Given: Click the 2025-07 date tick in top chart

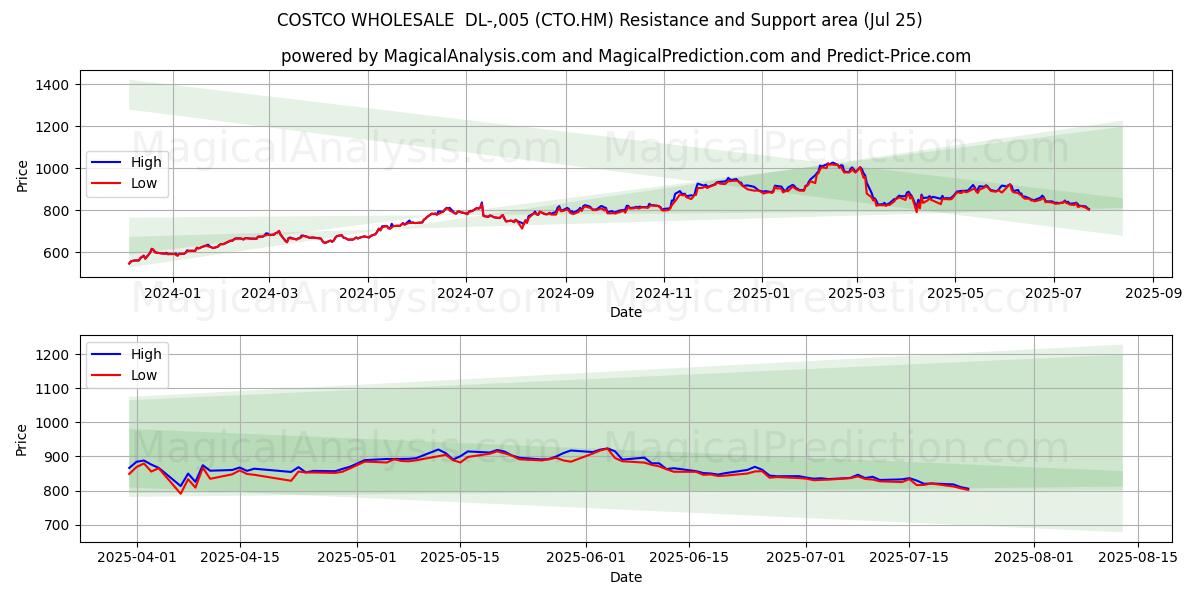Looking at the screenshot, I should point(1053,292).
